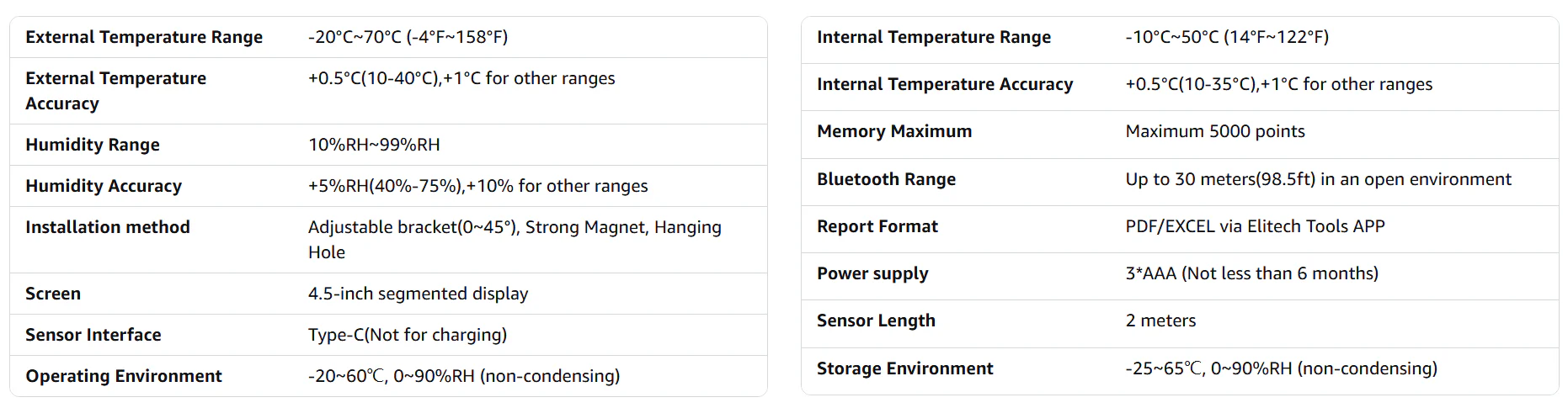Select the Humidity Range row label
This screenshot has height=408, width=1568.
coord(93,145)
